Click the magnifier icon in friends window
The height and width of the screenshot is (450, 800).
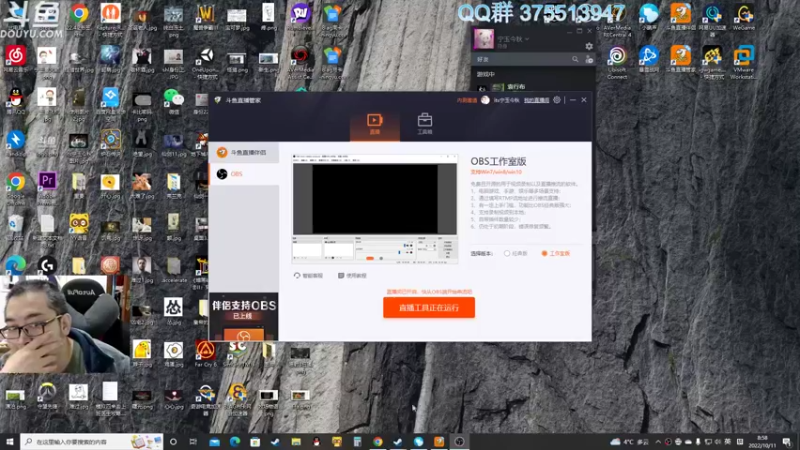pos(575,60)
